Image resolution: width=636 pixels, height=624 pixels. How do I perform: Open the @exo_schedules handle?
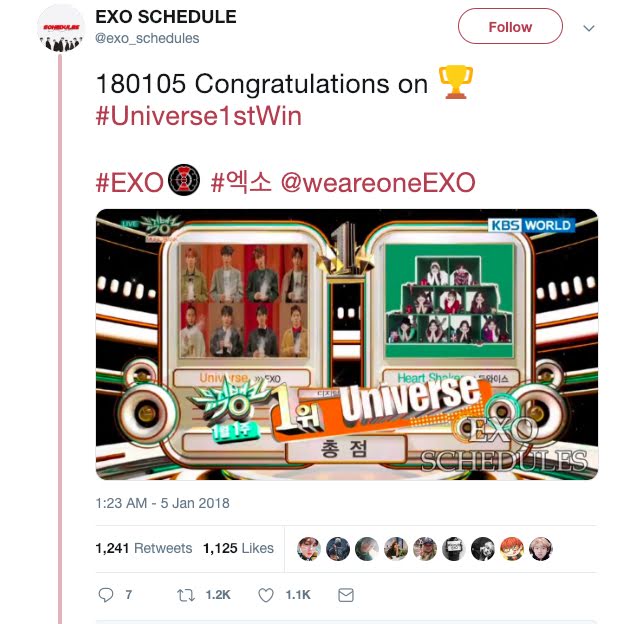click(x=147, y=38)
